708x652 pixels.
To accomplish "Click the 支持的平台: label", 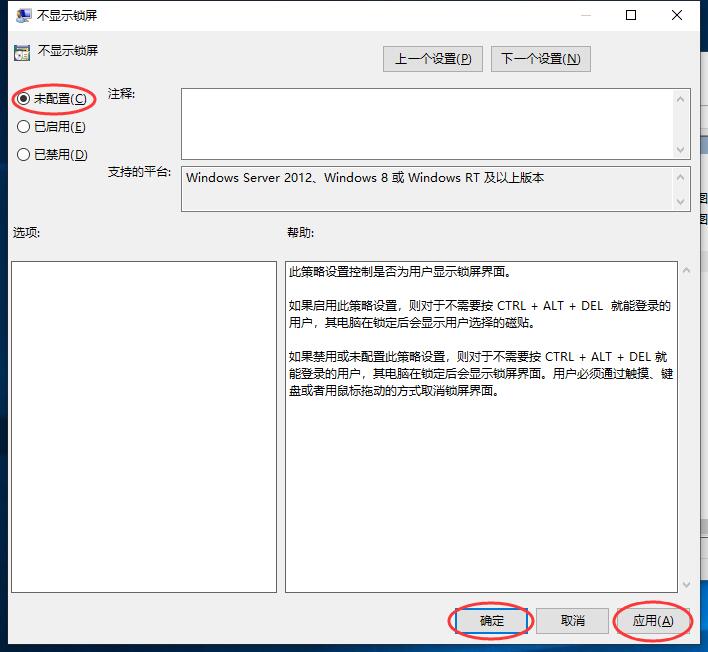I will pos(139,172).
